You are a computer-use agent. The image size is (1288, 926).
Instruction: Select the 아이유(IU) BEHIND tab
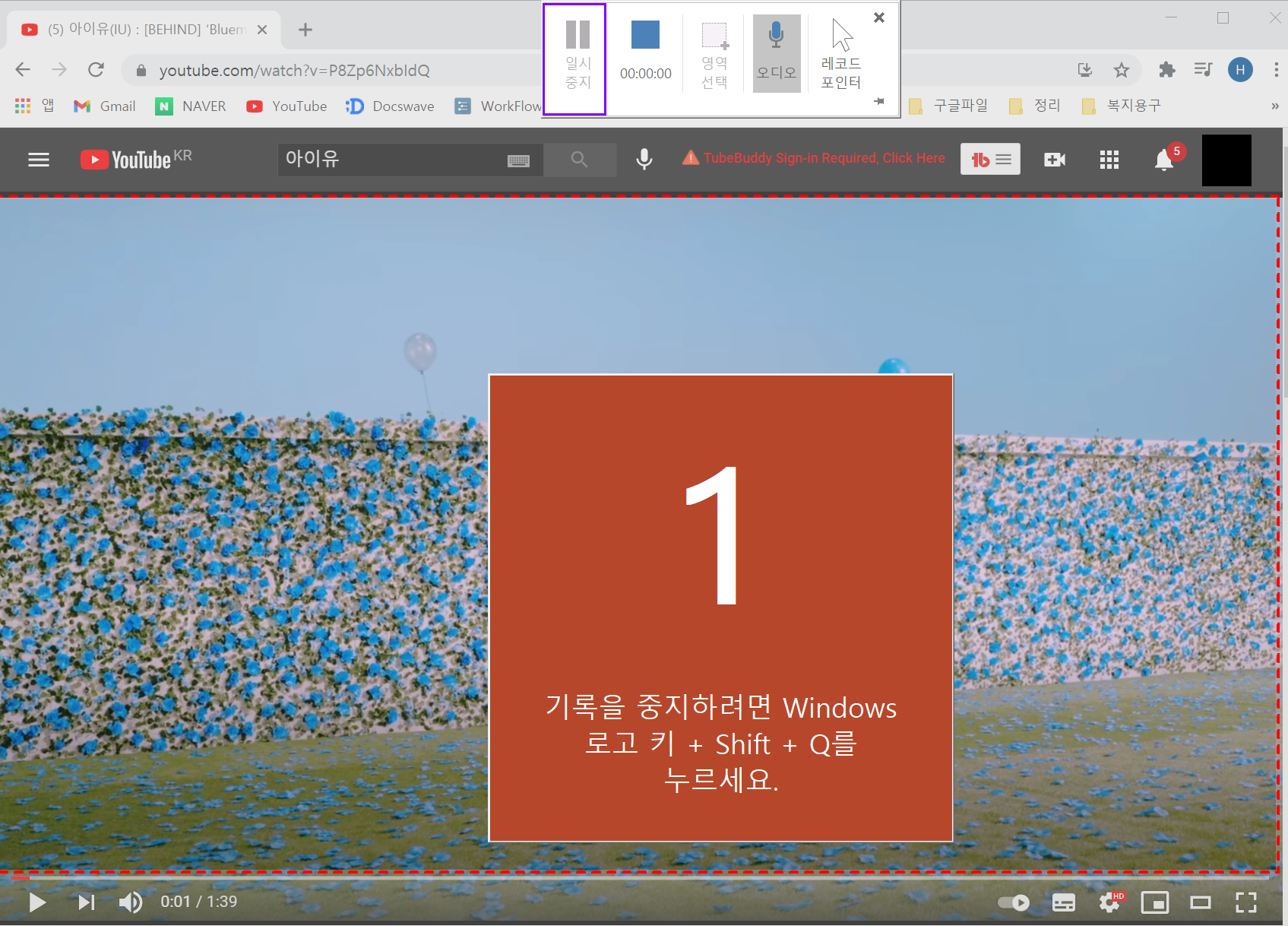click(144, 30)
